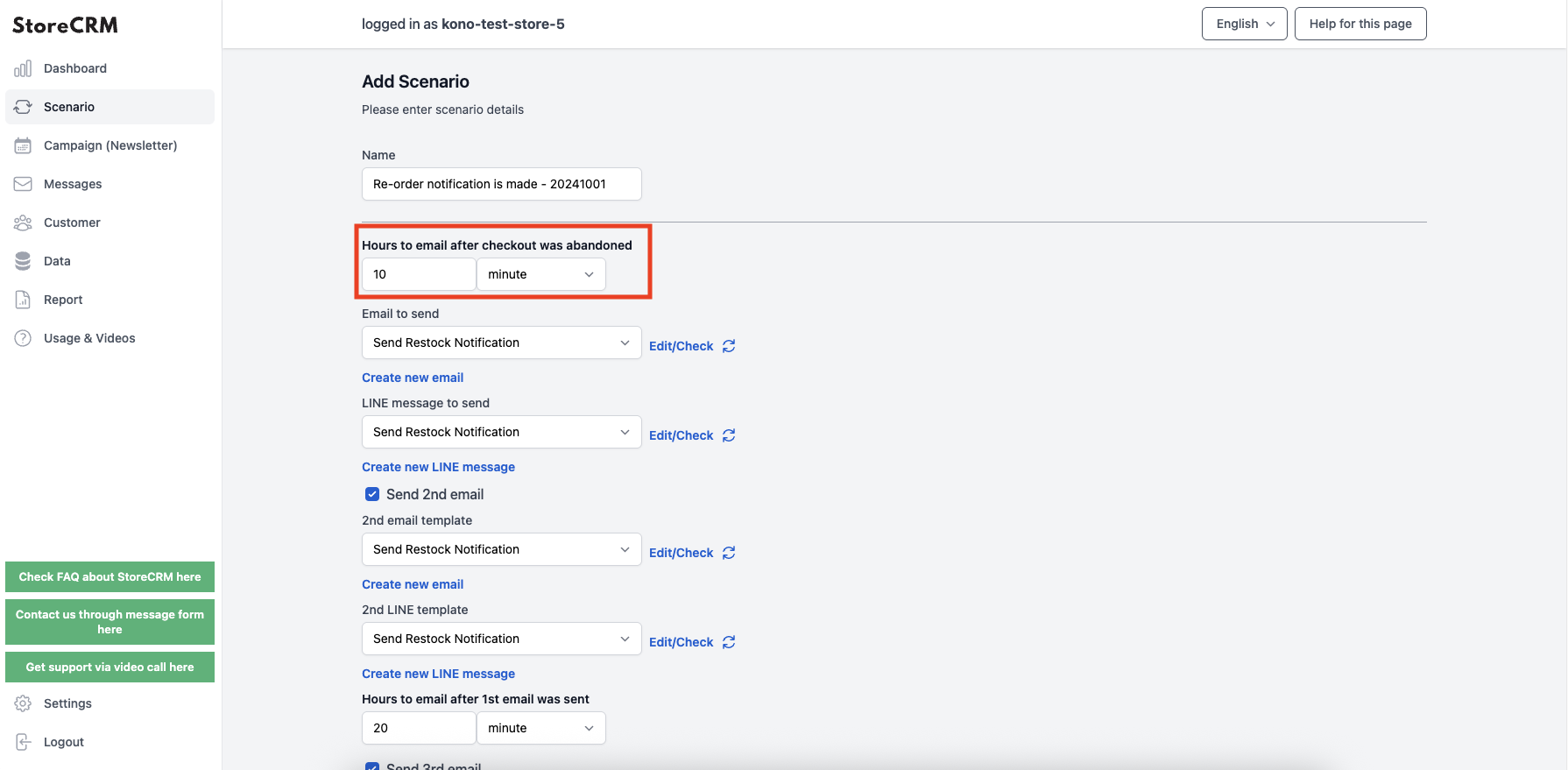This screenshot has width=1568, height=770.
Task: Click Check FAQ about StoreCRM here
Action: pyautogui.click(x=109, y=576)
